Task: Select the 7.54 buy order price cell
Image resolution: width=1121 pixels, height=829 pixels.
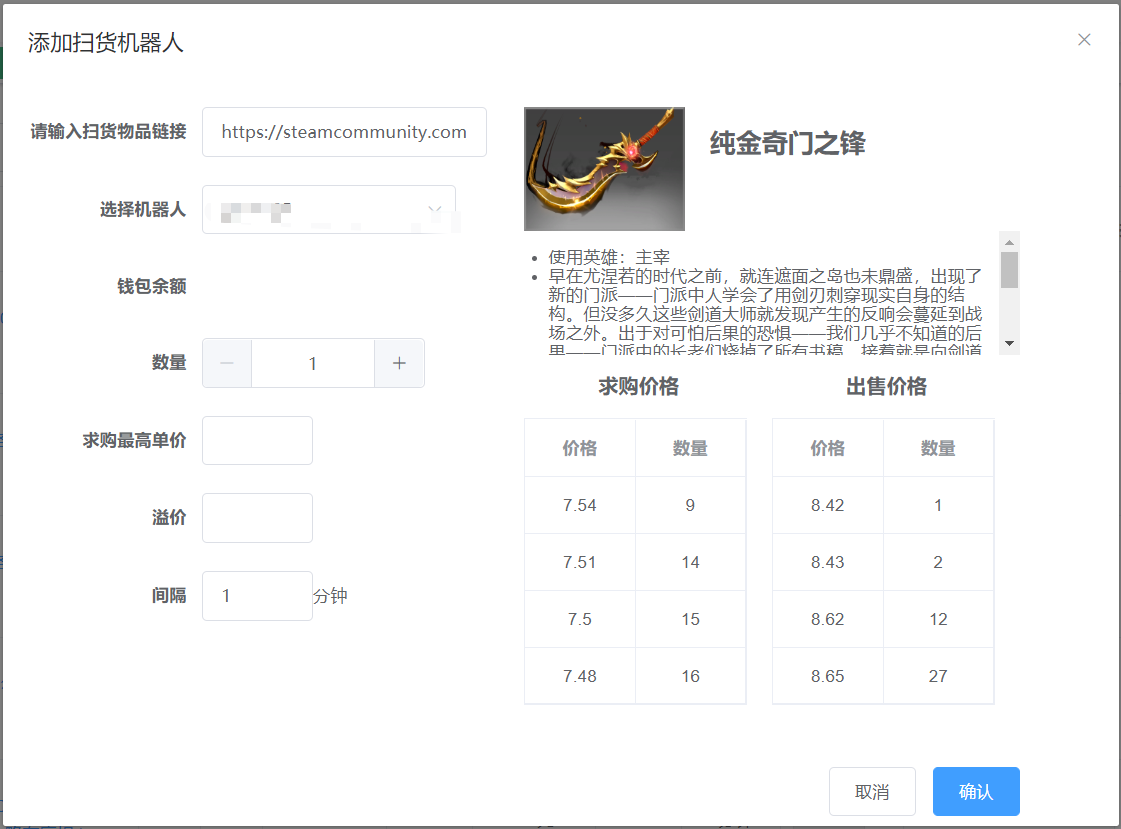Action: 580,505
